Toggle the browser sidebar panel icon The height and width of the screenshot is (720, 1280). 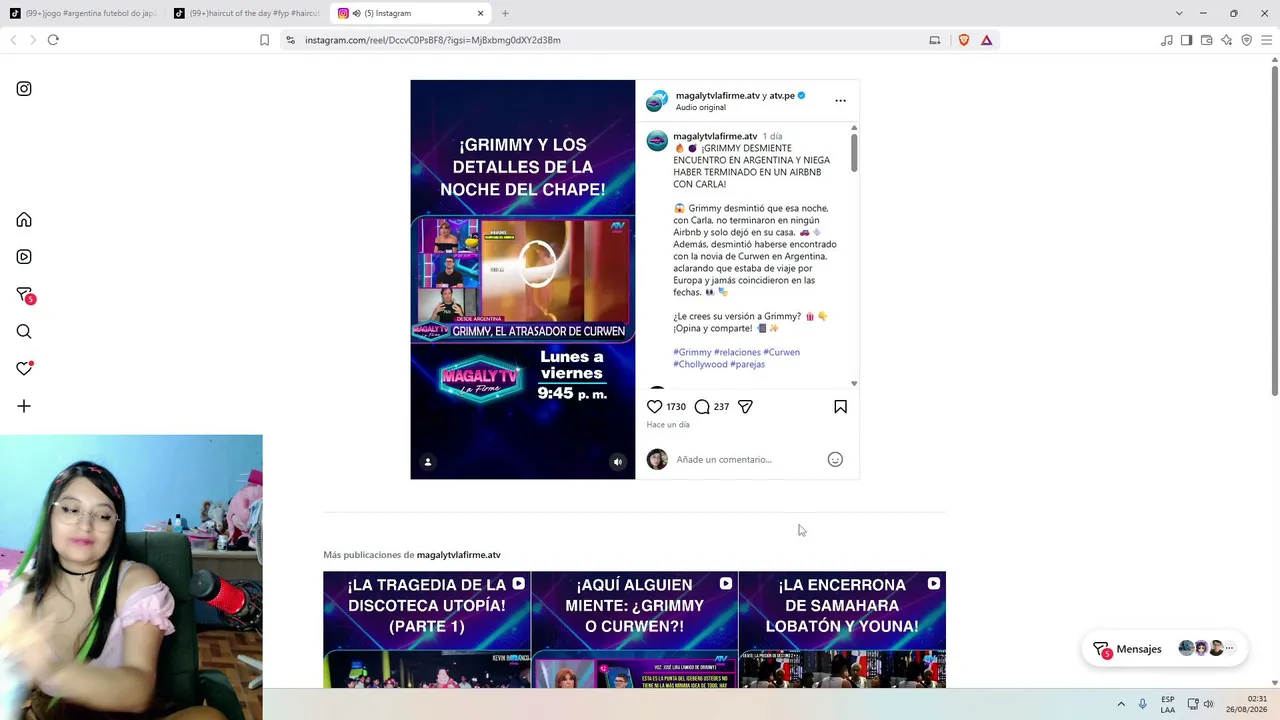(1186, 40)
